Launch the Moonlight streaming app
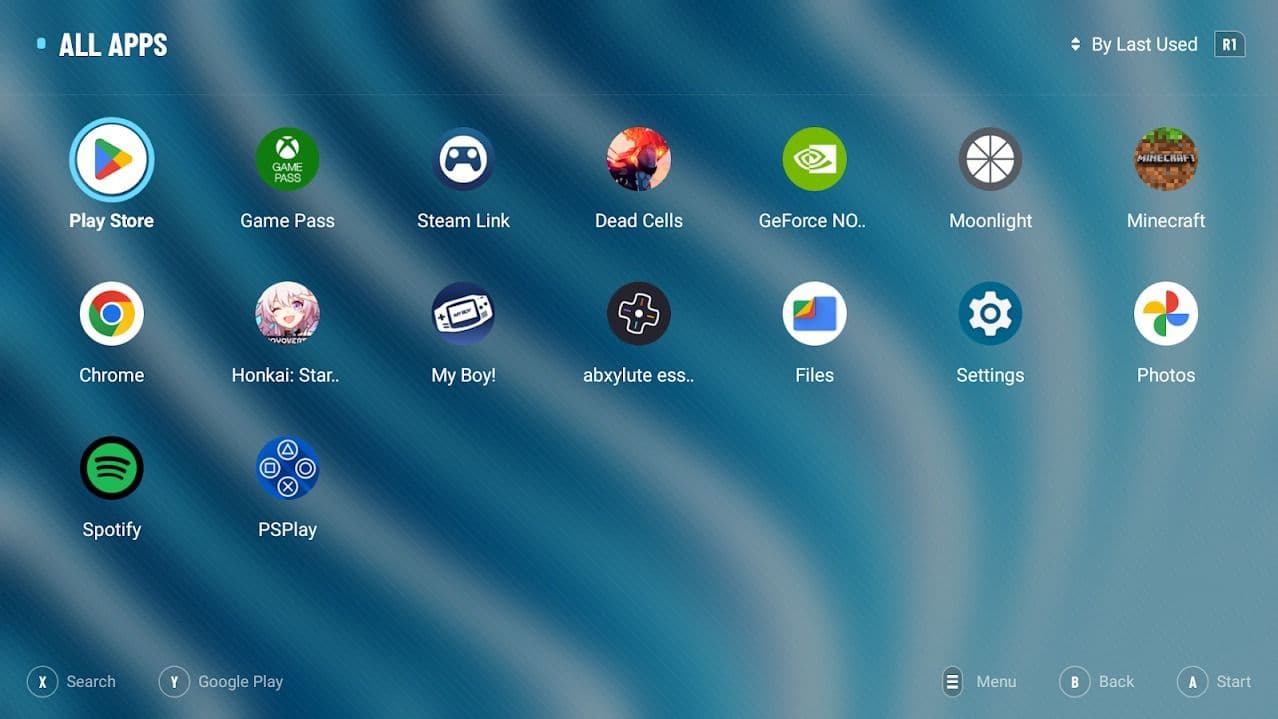Viewport: 1278px width, 719px height. (x=990, y=160)
